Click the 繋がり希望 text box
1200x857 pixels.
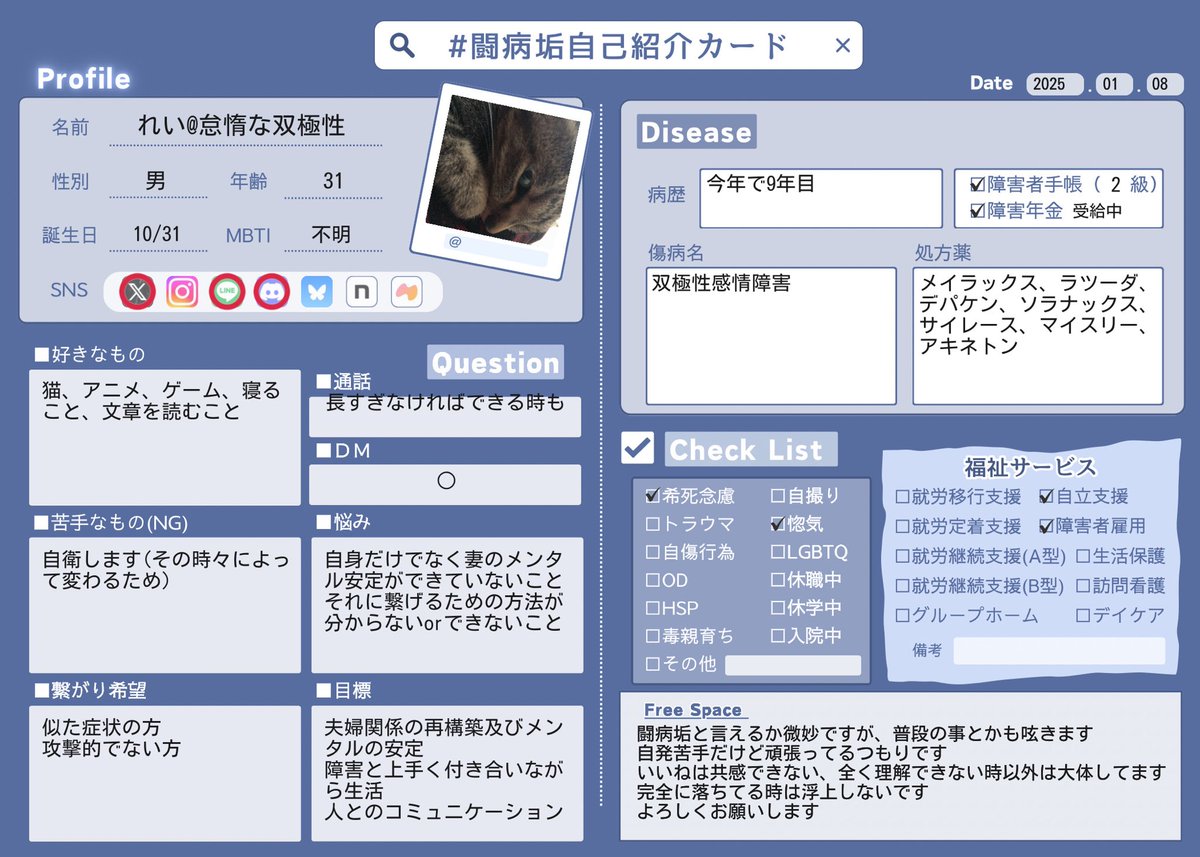click(x=165, y=774)
